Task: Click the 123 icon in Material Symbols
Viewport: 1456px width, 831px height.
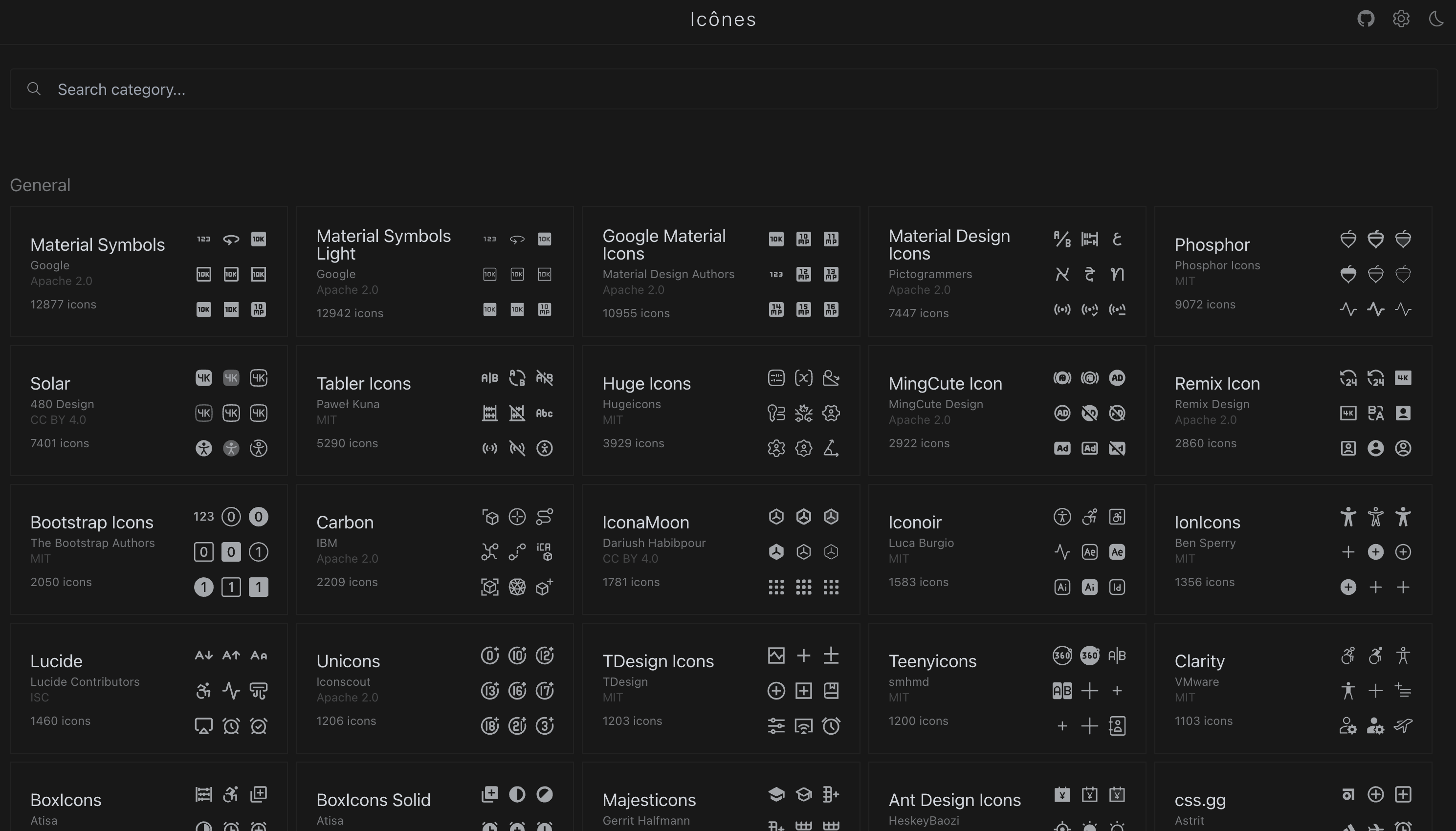Action: point(204,239)
